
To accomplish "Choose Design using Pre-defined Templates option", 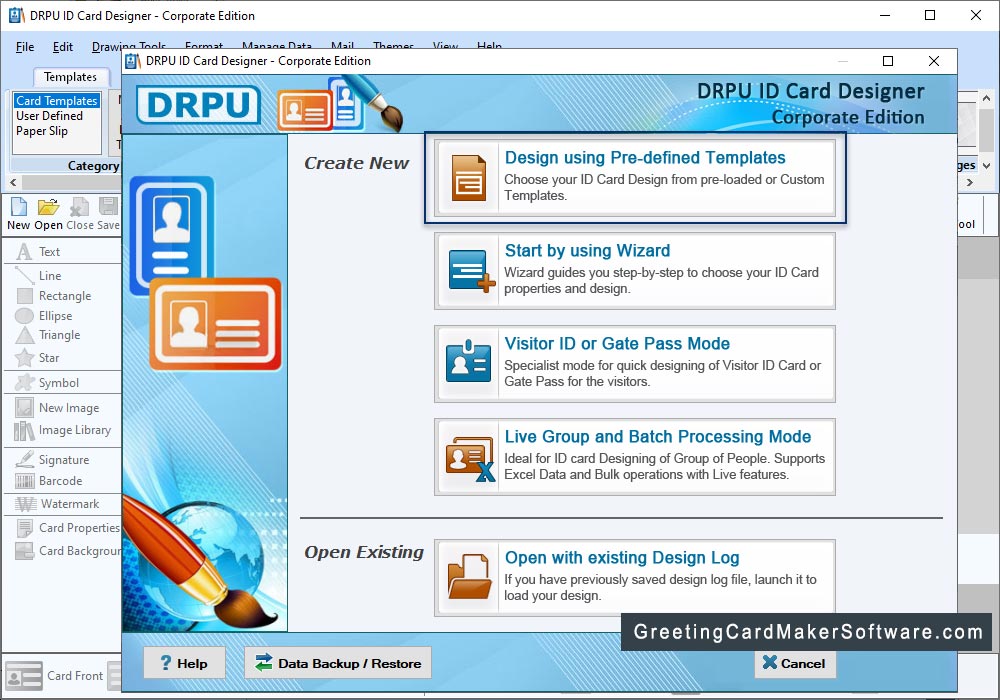I will [635, 178].
